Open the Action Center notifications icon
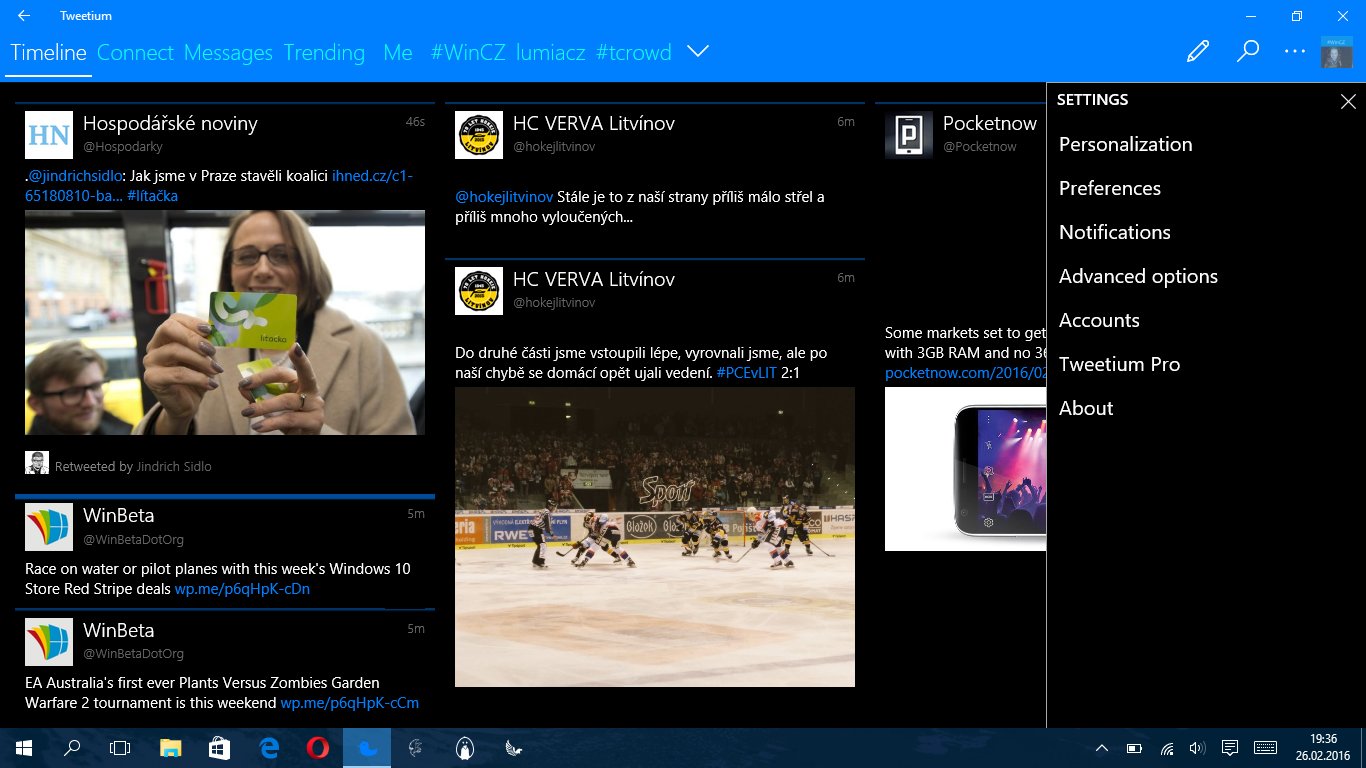The height and width of the screenshot is (768, 1366). tap(1230, 748)
